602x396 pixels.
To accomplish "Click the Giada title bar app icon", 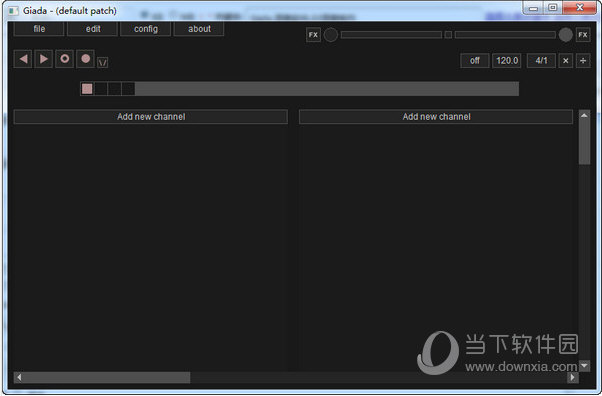I will (x=13, y=11).
